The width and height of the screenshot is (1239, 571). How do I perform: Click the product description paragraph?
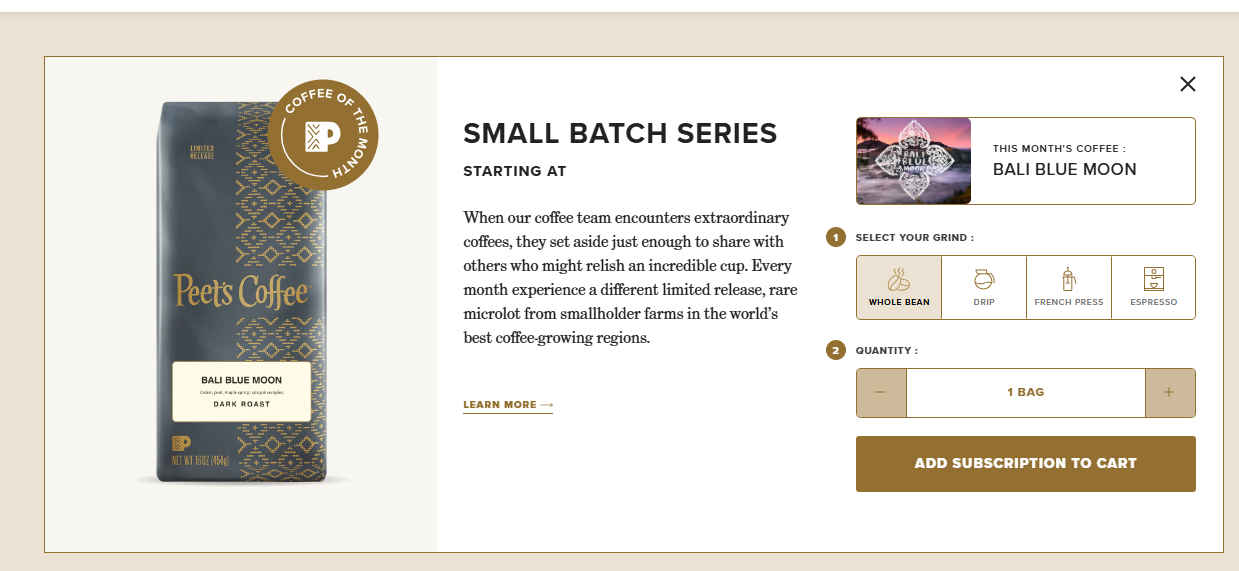[629, 278]
